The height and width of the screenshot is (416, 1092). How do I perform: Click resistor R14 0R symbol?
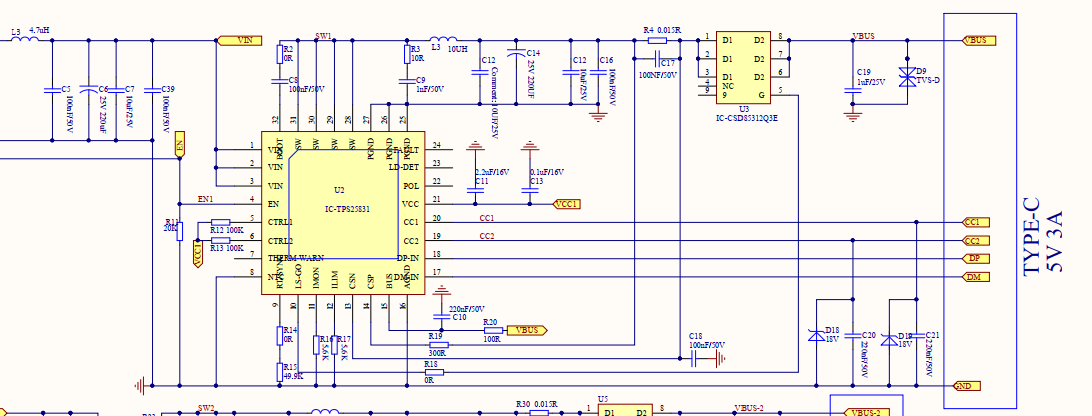pos(280,335)
